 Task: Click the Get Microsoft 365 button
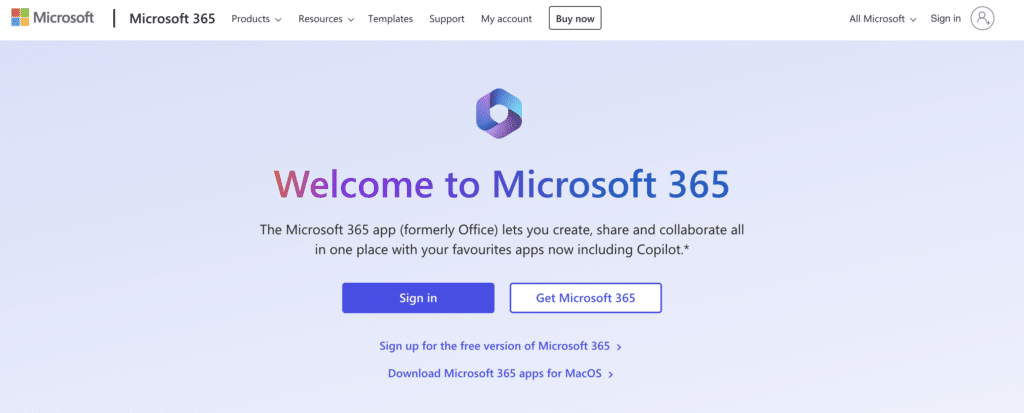point(586,298)
